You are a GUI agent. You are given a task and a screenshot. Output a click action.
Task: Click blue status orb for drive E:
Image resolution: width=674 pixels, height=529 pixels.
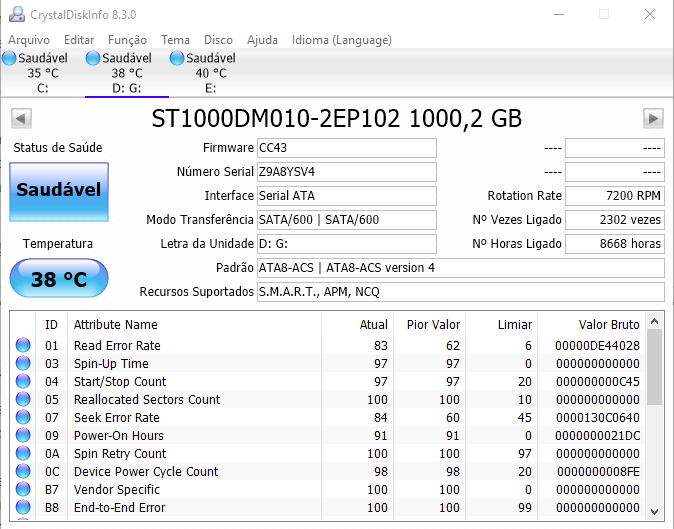point(177,58)
